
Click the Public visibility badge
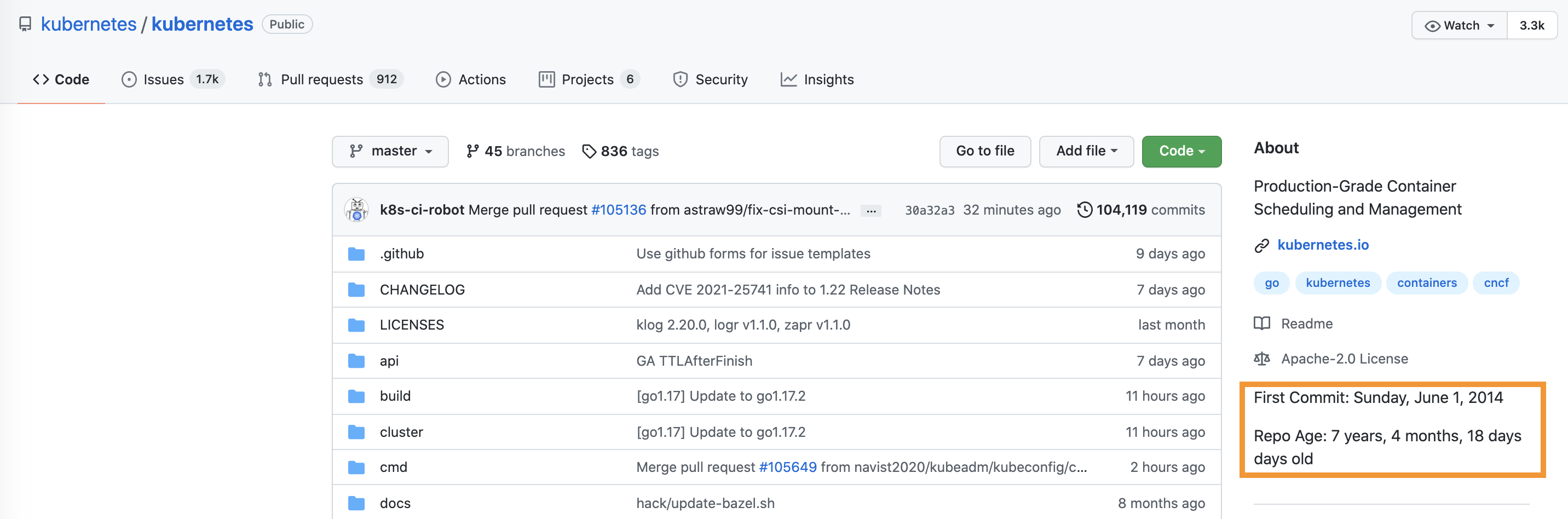287,24
